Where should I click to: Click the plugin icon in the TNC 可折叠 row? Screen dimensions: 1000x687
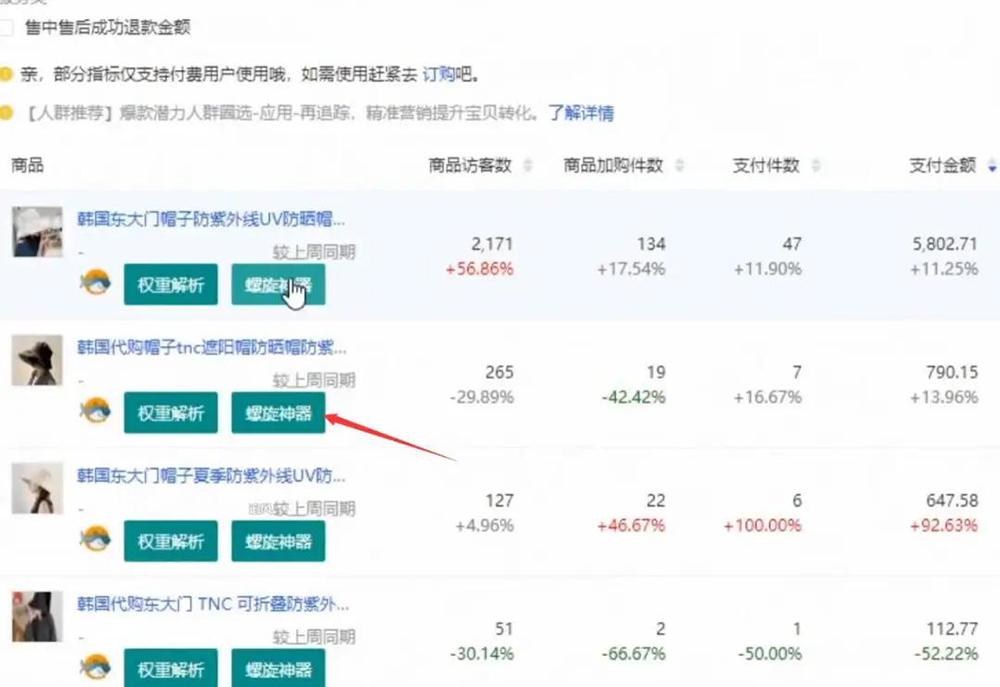(95, 667)
